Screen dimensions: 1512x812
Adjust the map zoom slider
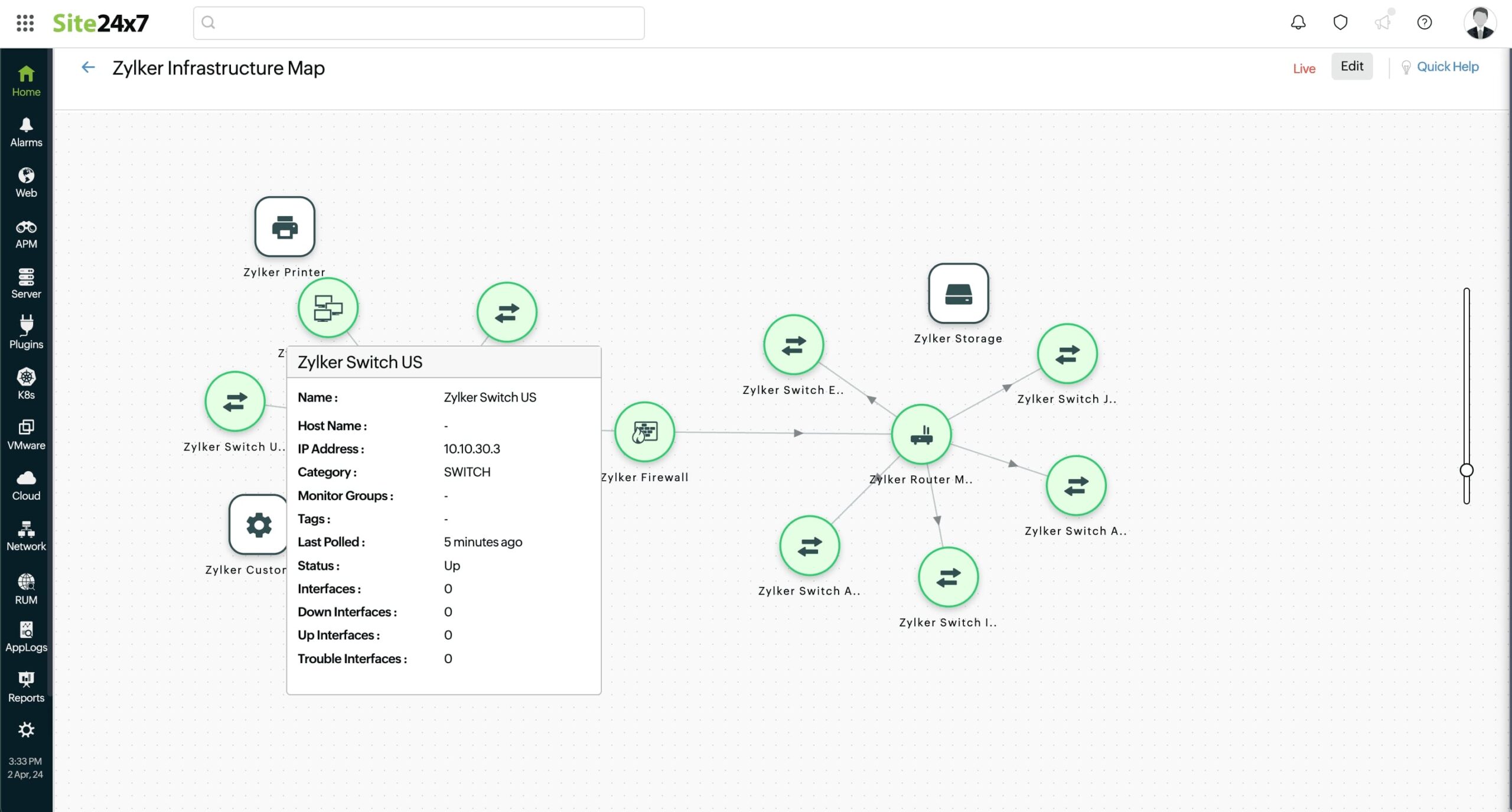point(1467,470)
